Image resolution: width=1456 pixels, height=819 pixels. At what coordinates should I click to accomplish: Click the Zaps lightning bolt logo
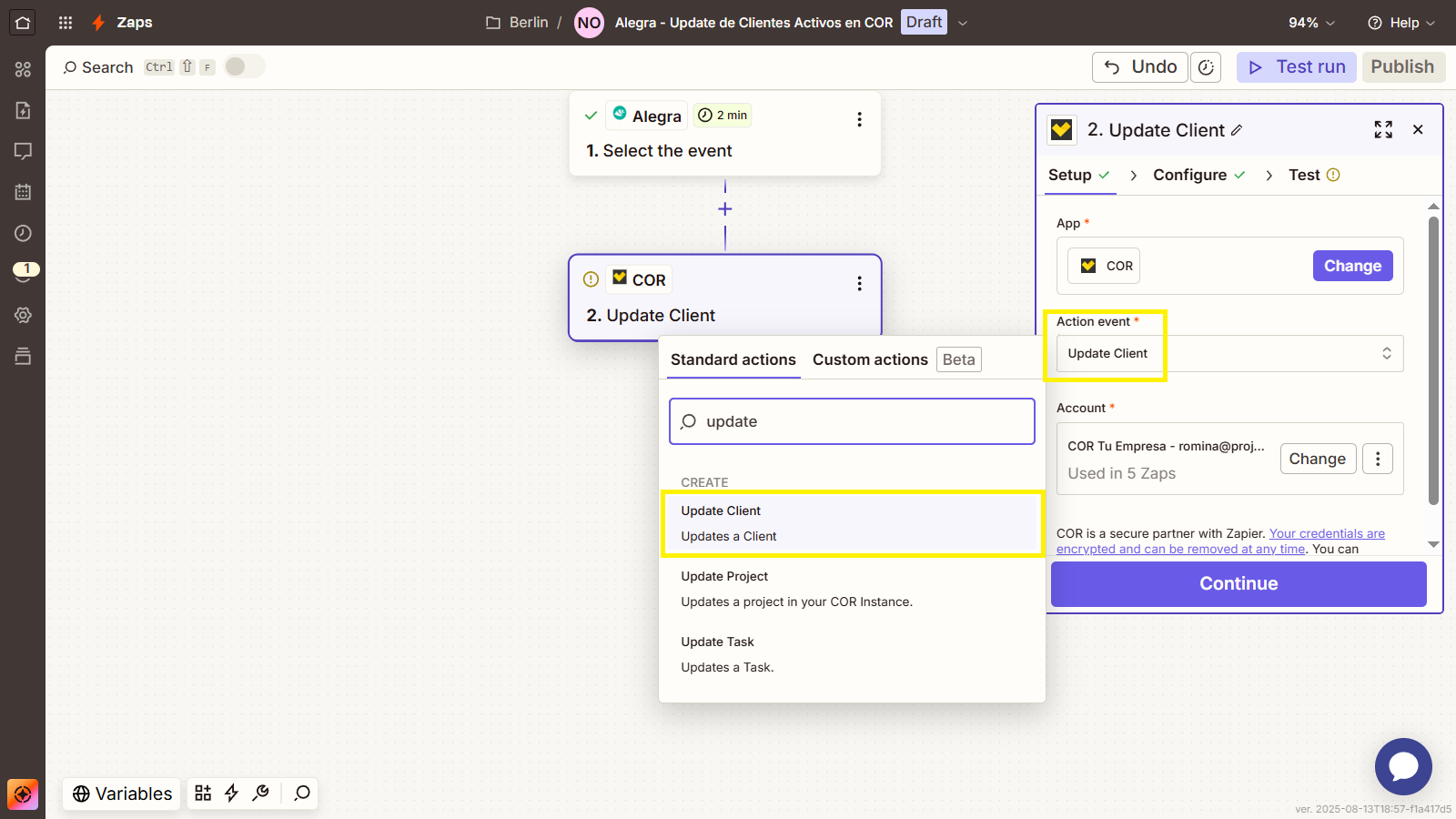coord(98,23)
